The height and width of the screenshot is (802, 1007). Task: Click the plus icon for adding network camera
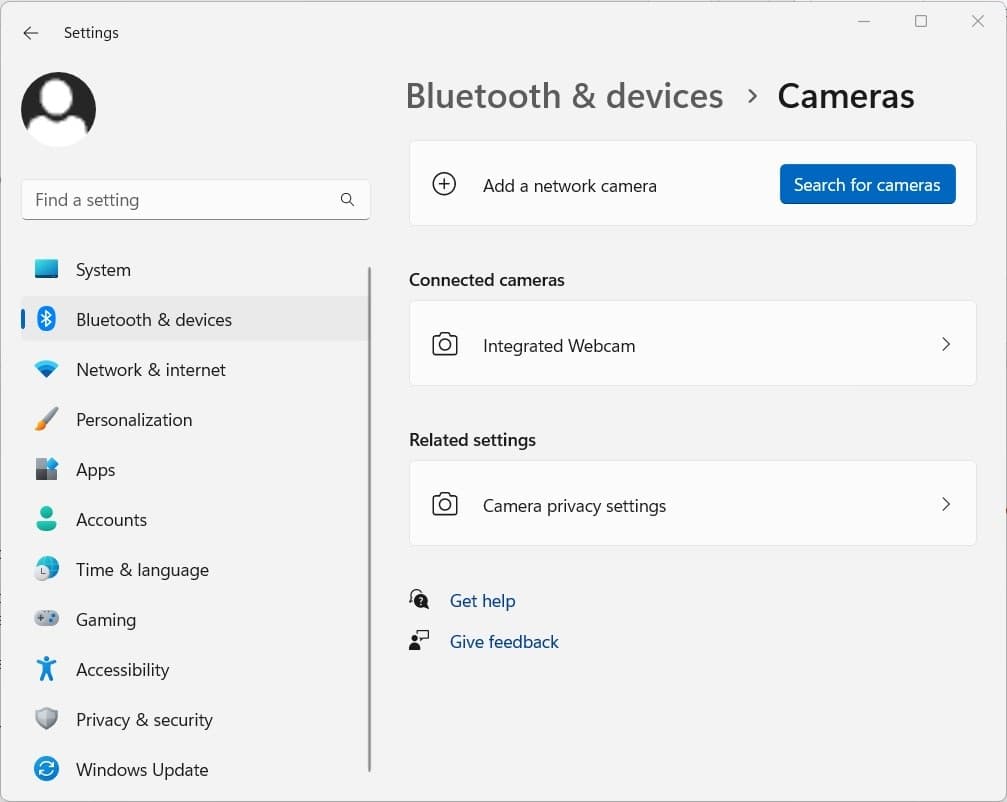pos(444,184)
